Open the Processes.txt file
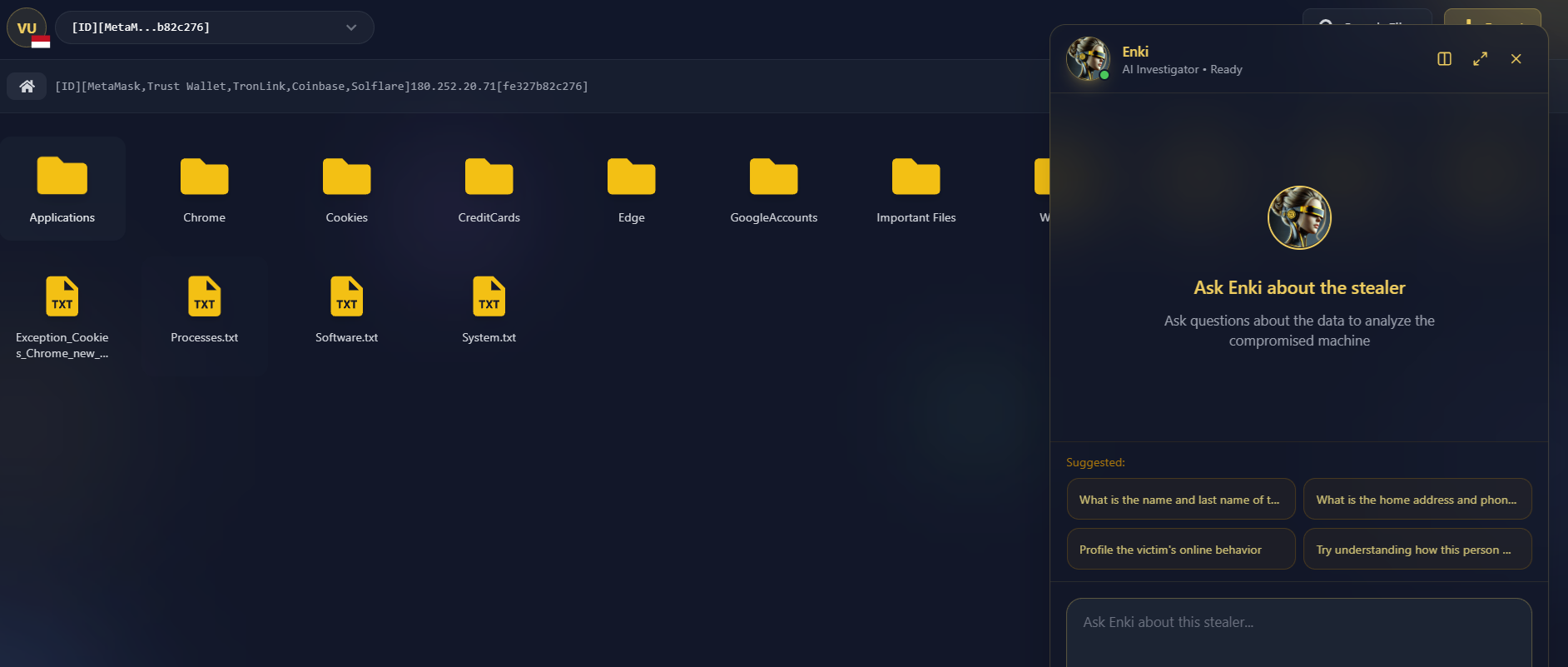The height and width of the screenshot is (667, 1568). 205,310
